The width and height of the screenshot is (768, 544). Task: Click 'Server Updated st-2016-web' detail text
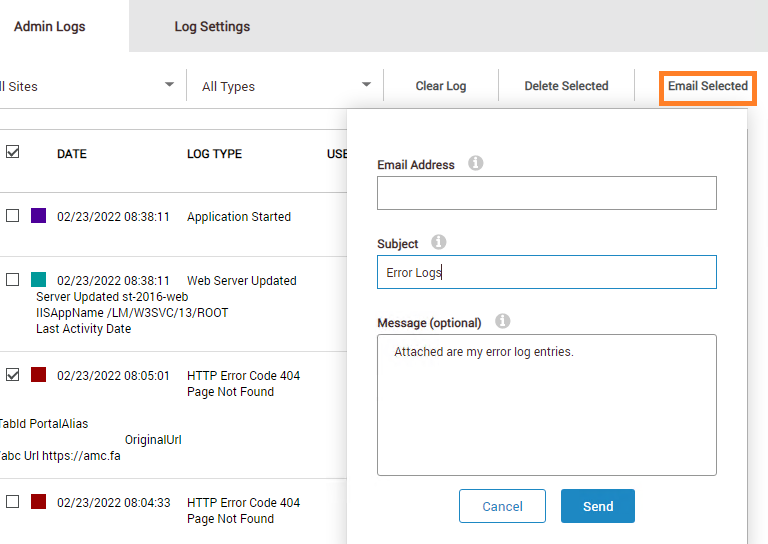[112, 297]
